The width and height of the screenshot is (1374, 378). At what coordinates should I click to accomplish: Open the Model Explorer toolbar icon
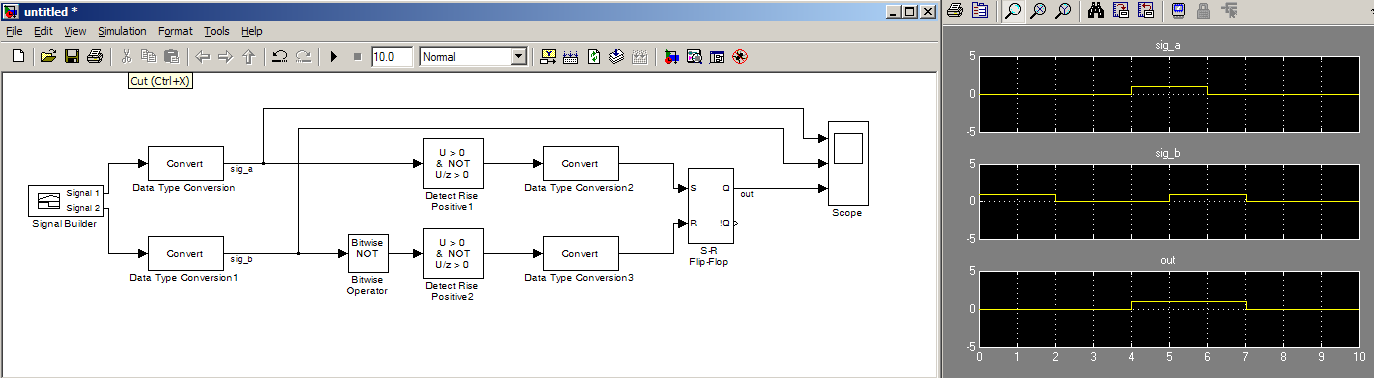(694, 57)
